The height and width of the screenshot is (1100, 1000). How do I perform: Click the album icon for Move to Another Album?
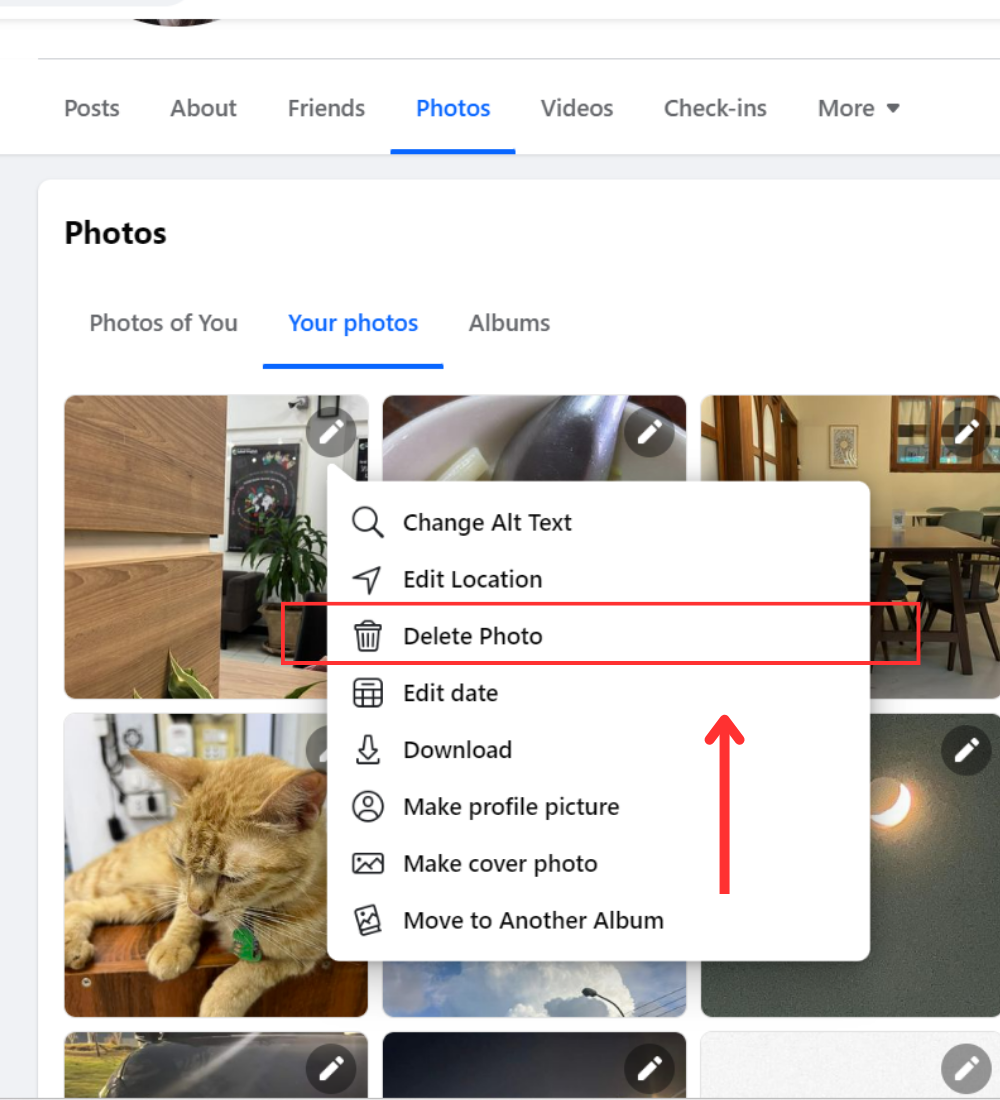[368, 921]
